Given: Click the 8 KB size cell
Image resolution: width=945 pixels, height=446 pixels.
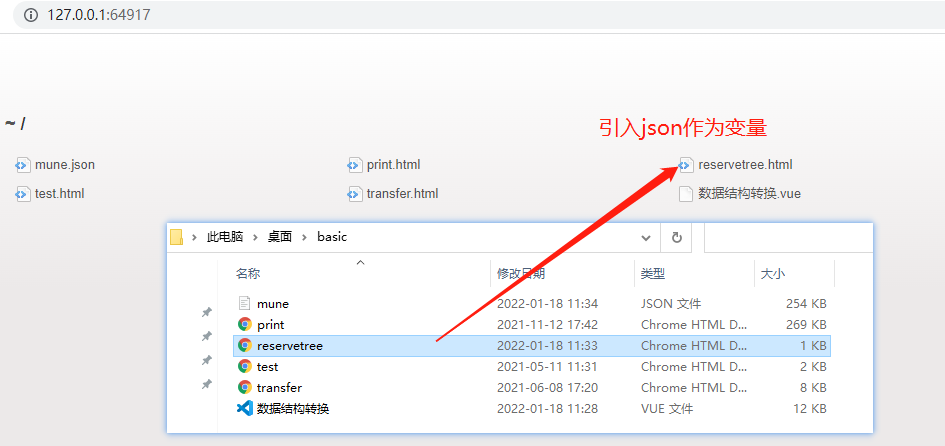Looking at the screenshot, I should [x=813, y=388].
